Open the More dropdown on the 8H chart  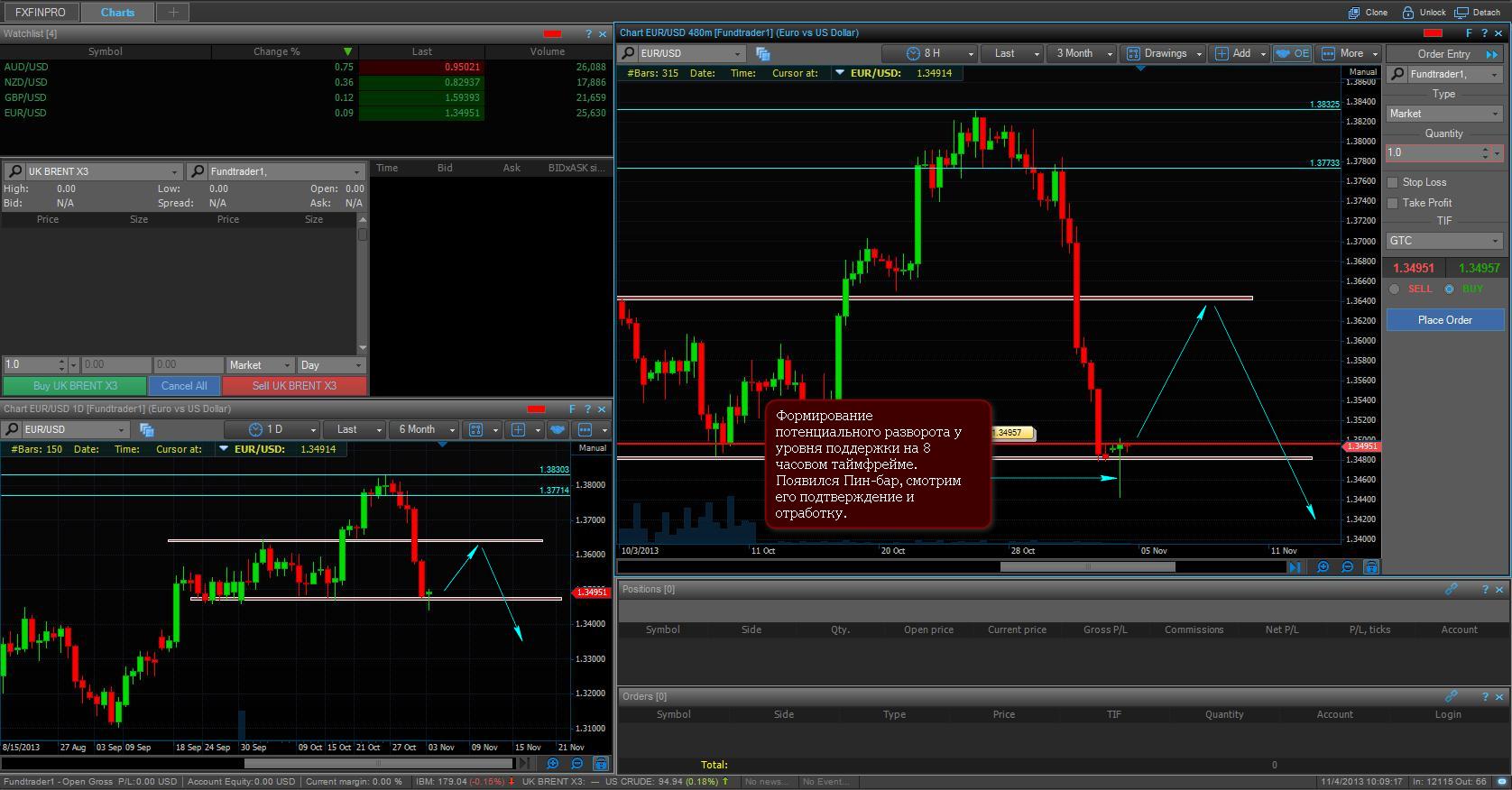[x=1350, y=53]
